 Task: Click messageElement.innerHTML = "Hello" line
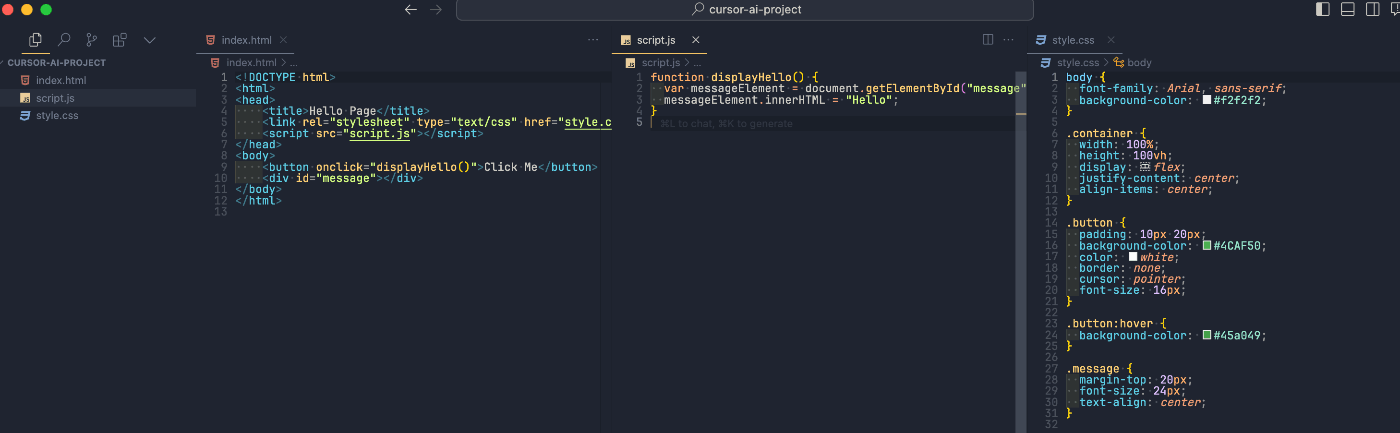point(781,100)
